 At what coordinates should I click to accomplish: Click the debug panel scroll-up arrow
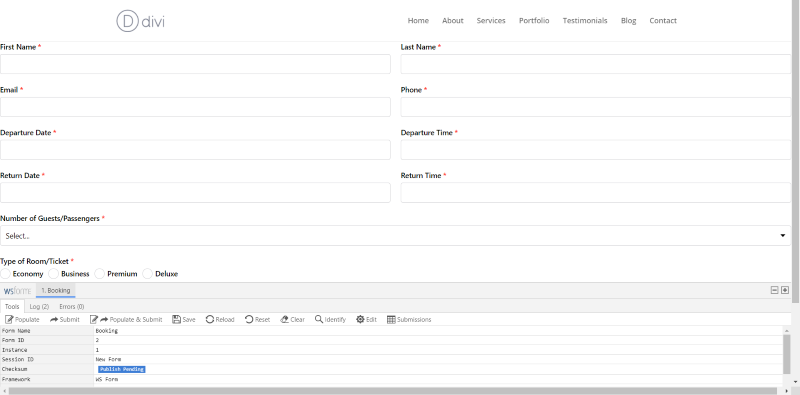(x=787, y=330)
